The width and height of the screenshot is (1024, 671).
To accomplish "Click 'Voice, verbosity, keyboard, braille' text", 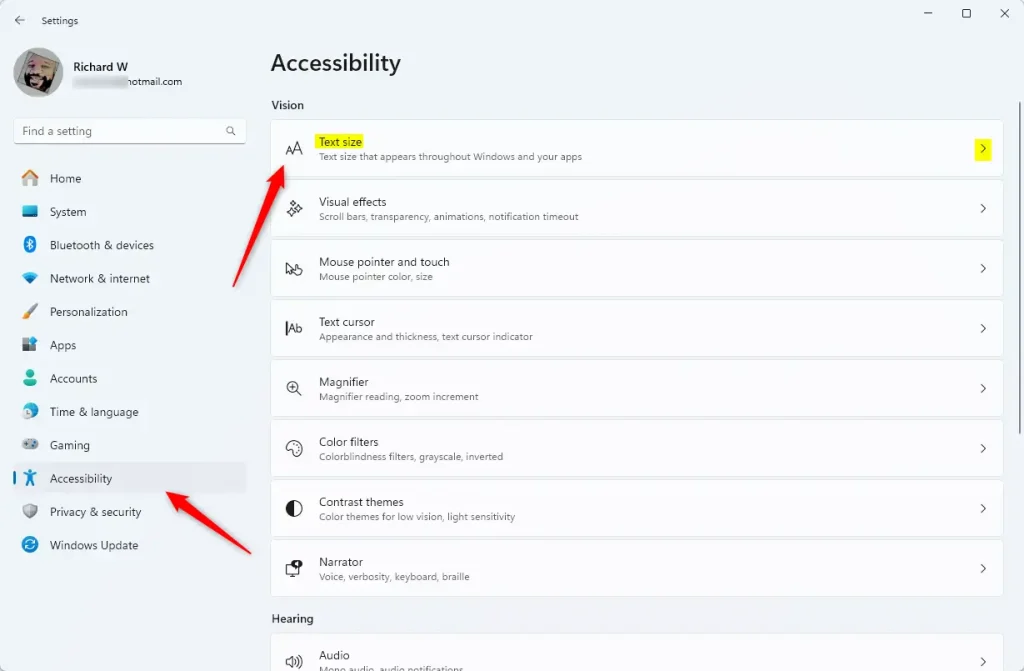I will (x=394, y=577).
